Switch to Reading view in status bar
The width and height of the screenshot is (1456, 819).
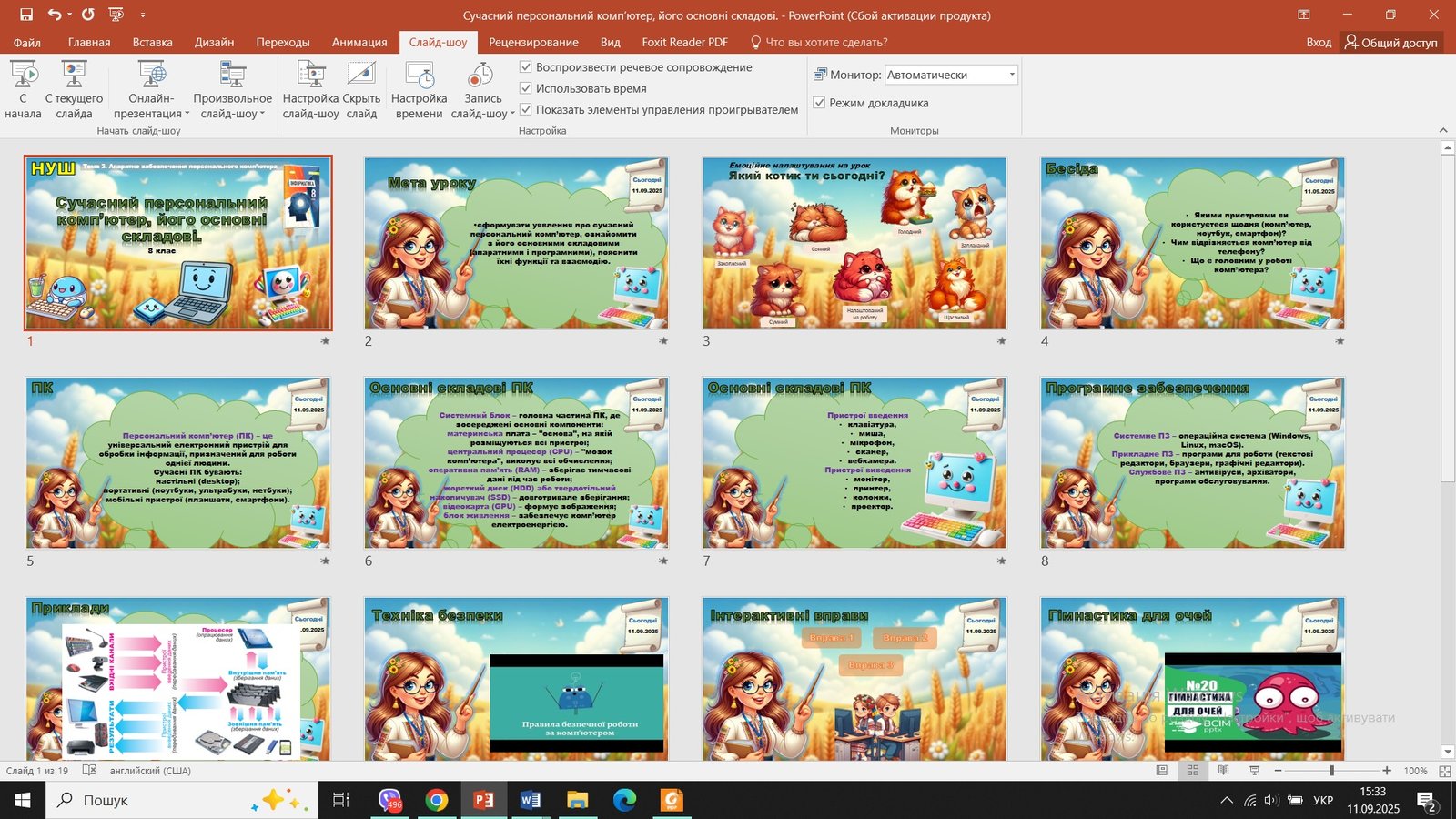point(1223,771)
